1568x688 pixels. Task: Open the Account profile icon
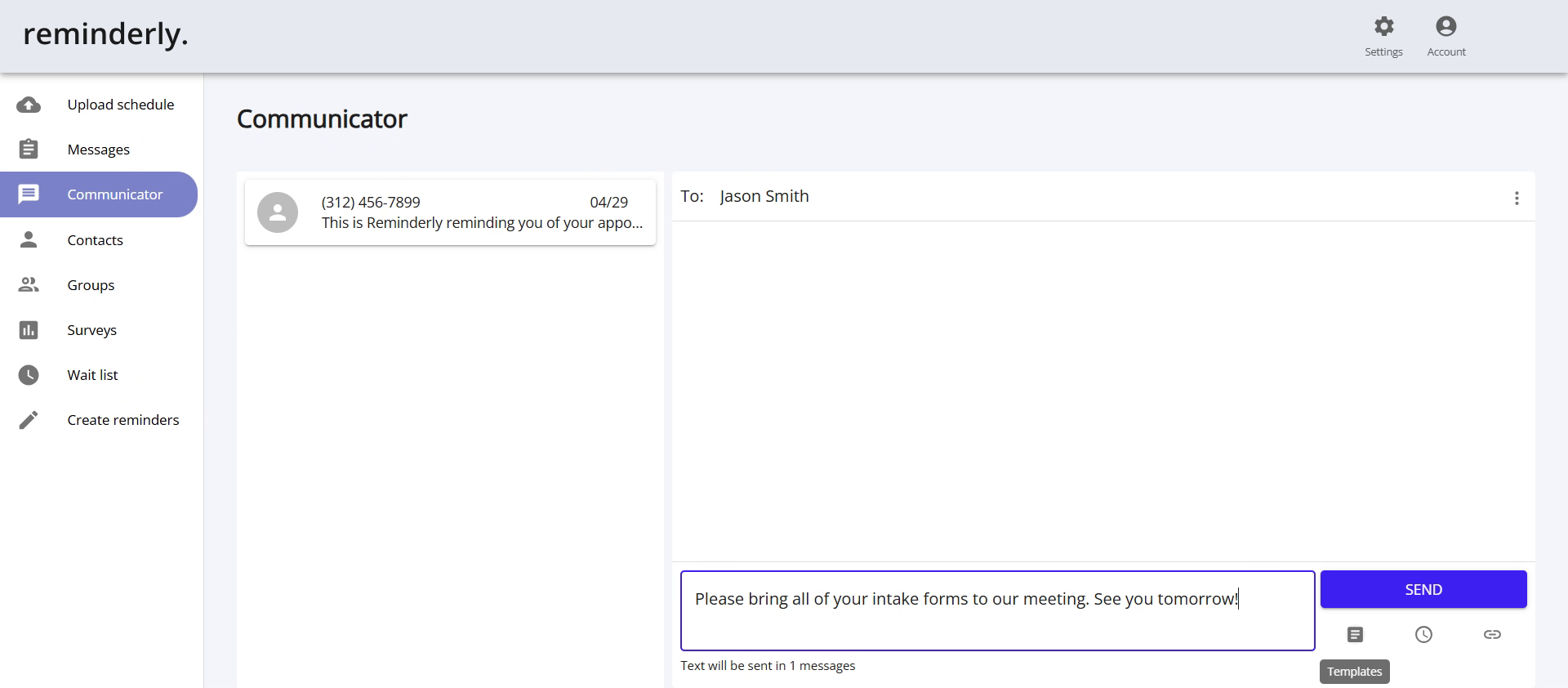tap(1446, 26)
